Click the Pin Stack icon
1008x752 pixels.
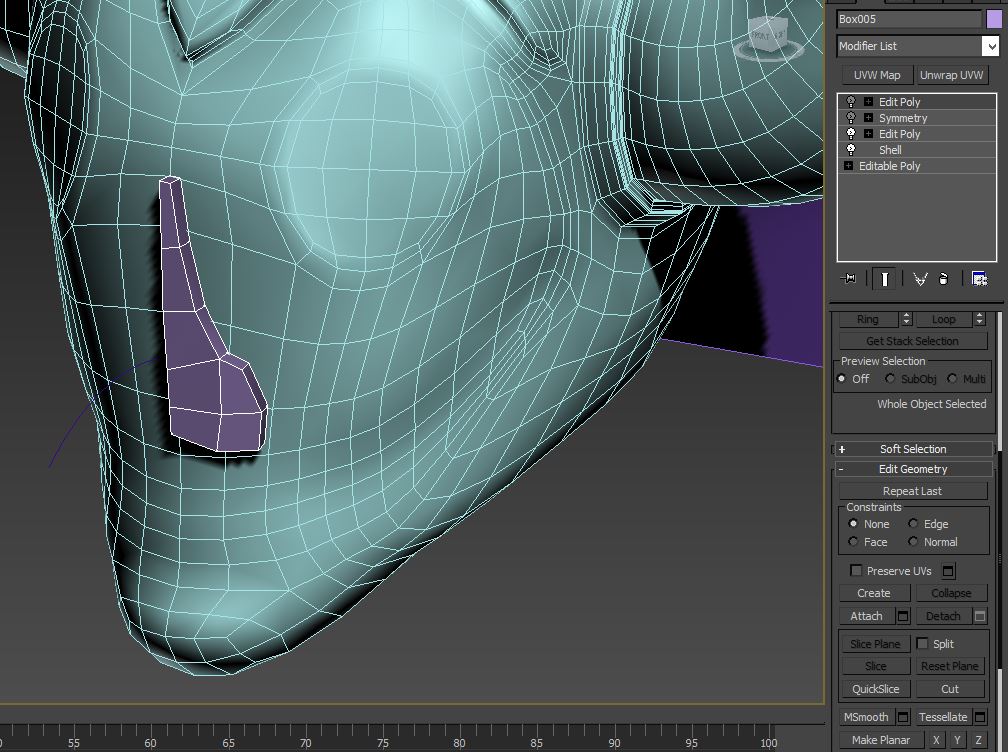(x=850, y=279)
